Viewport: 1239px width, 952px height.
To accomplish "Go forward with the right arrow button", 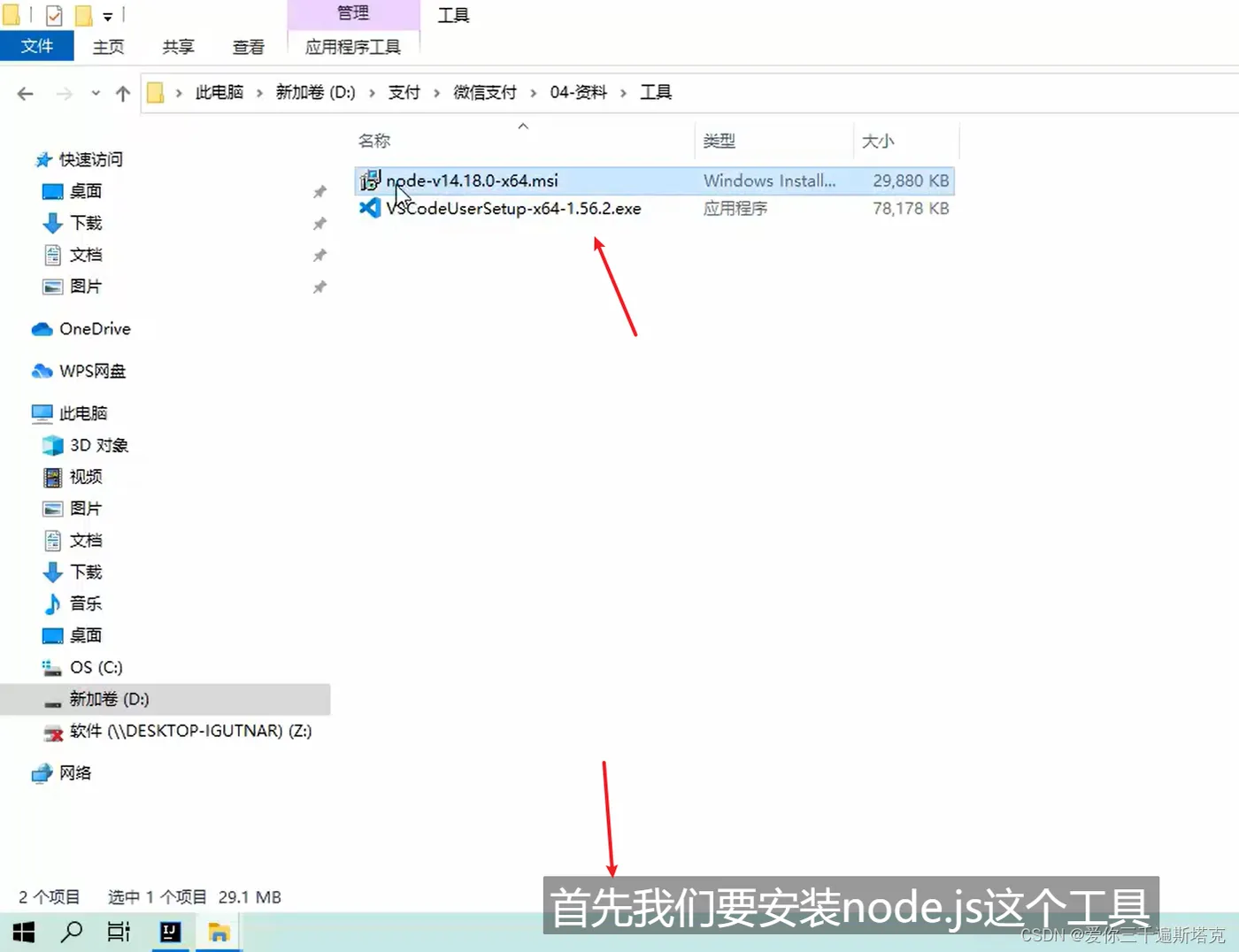I will point(64,93).
